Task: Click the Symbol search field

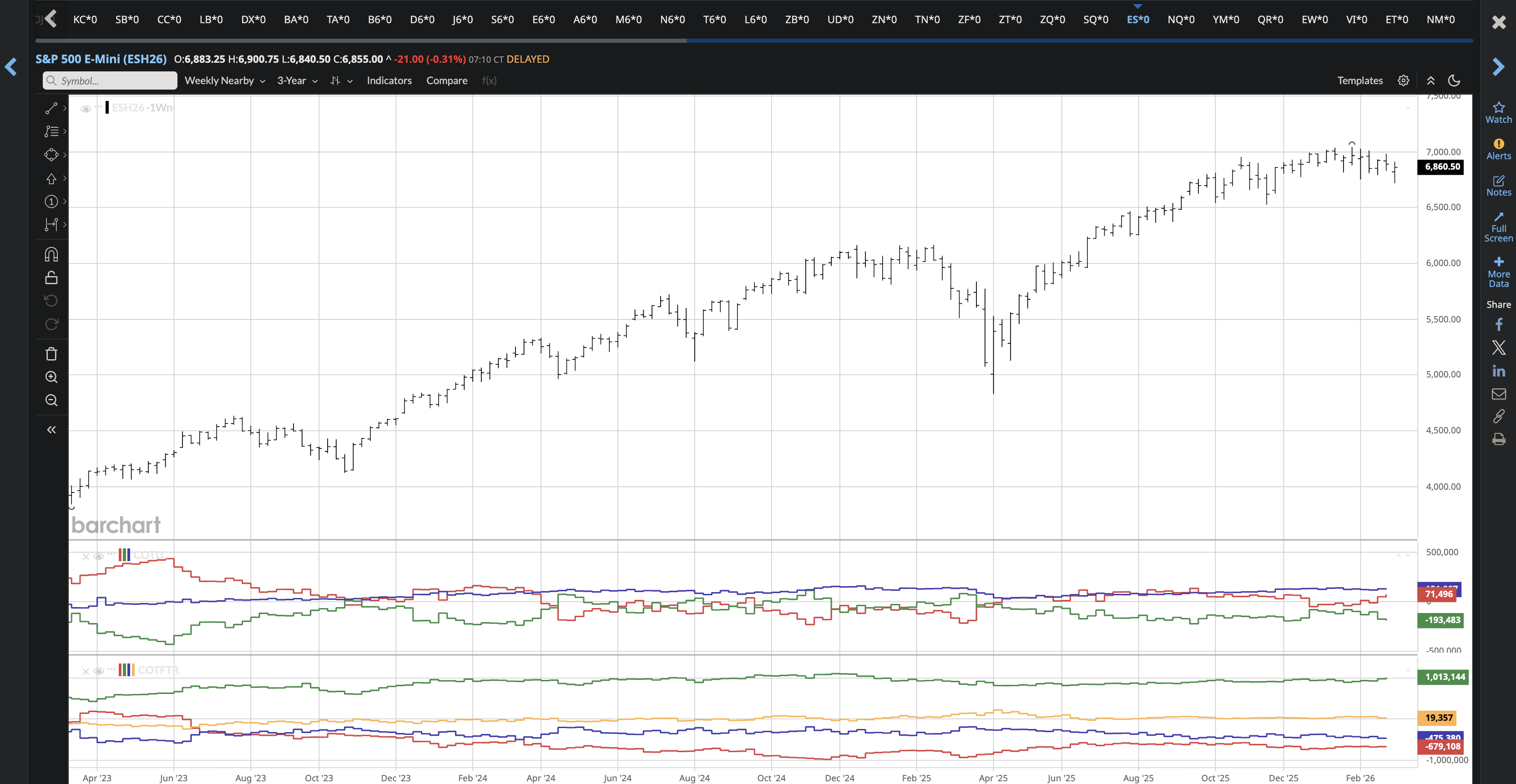Action: coord(110,80)
